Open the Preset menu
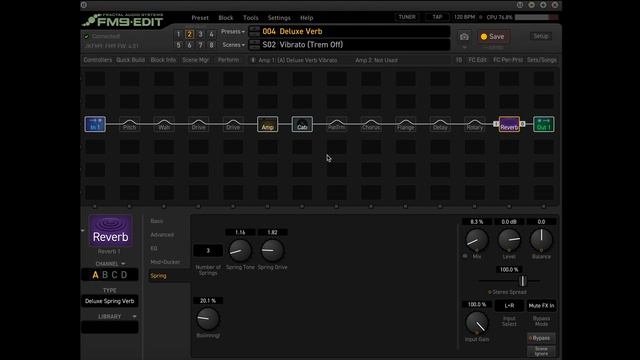 coord(200,18)
